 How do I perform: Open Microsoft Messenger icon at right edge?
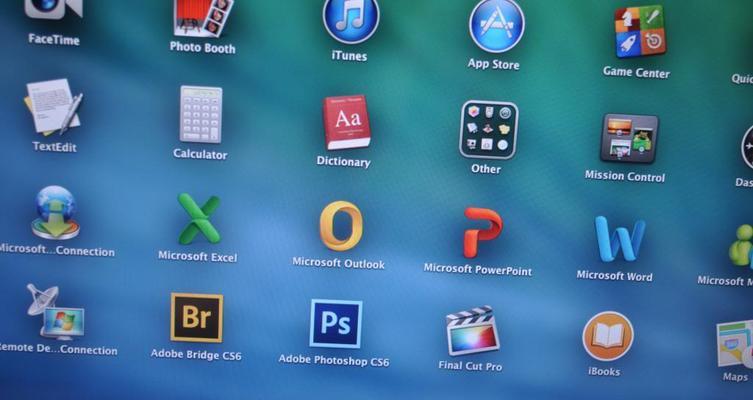tap(741, 246)
